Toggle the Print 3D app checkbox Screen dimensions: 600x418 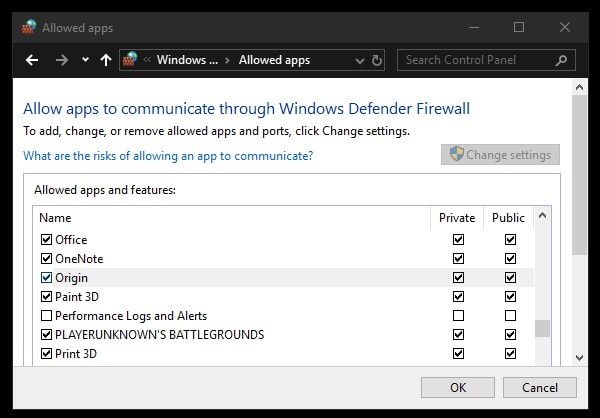point(46,354)
